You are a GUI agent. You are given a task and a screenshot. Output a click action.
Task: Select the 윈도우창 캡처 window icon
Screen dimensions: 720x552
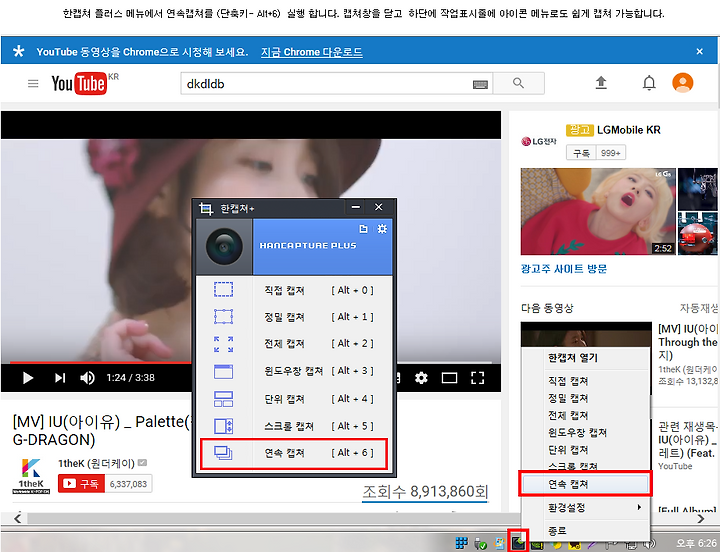pyautogui.click(x=223, y=371)
